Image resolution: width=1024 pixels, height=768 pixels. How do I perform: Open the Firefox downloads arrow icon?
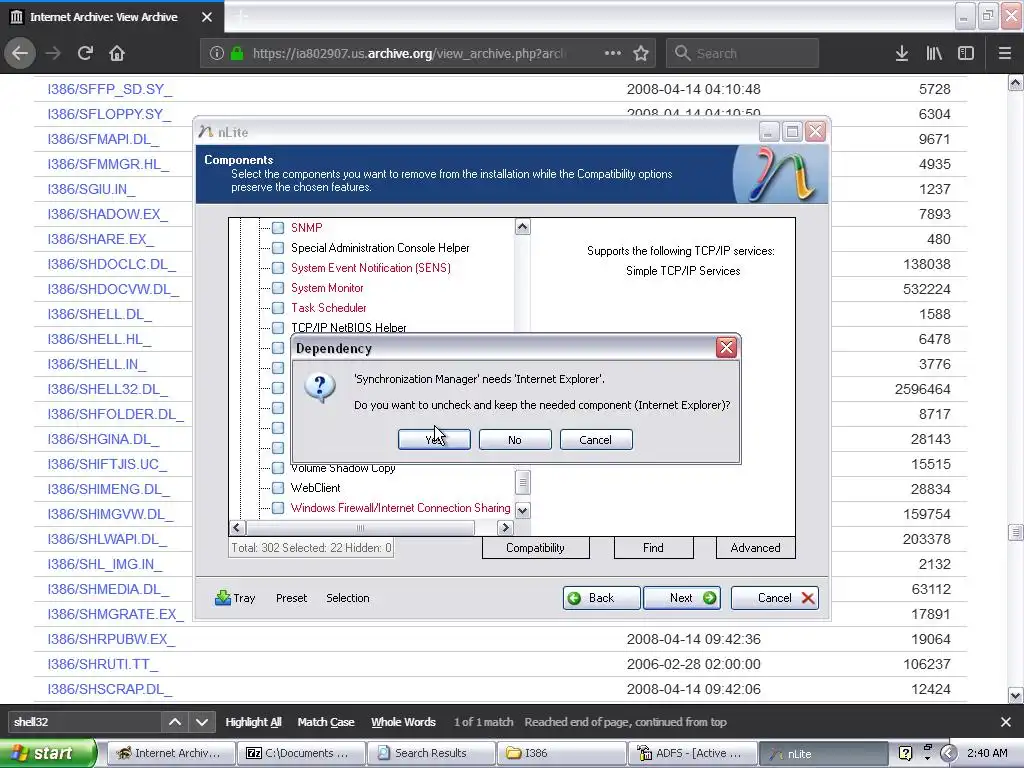(902, 53)
